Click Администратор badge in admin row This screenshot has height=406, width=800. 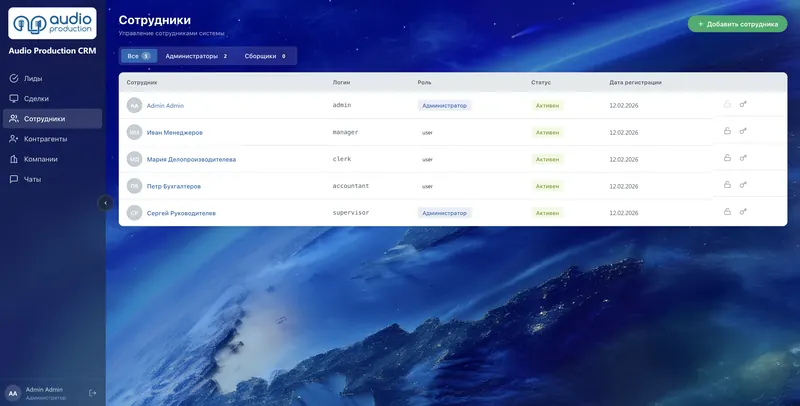tap(444, 106)
